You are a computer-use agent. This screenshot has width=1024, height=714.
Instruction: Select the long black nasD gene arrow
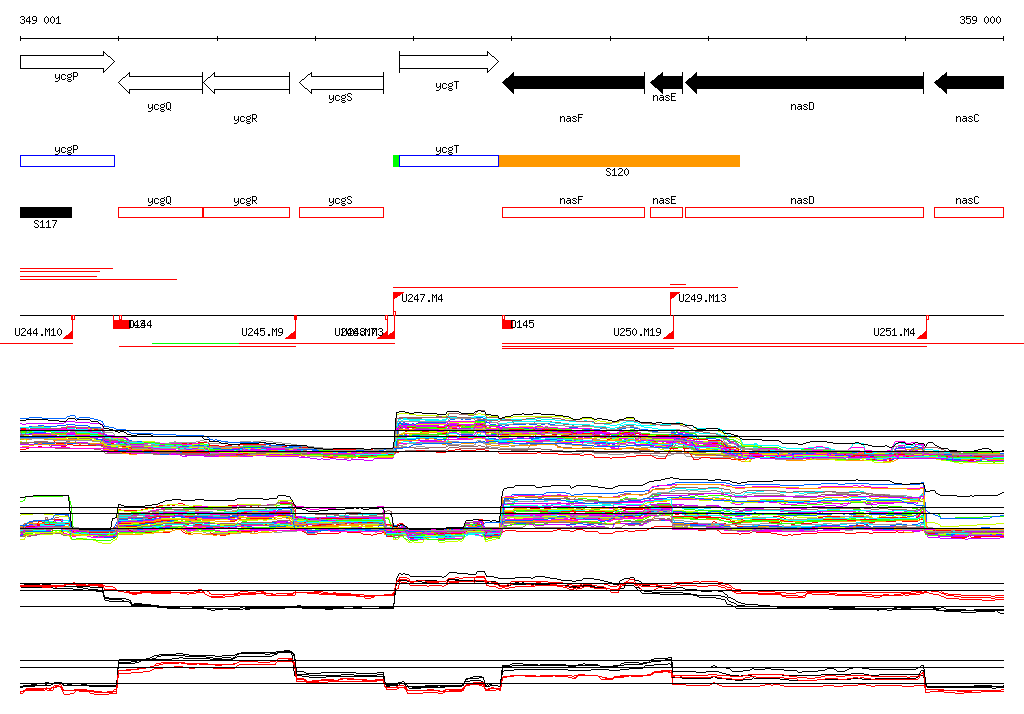805,83
